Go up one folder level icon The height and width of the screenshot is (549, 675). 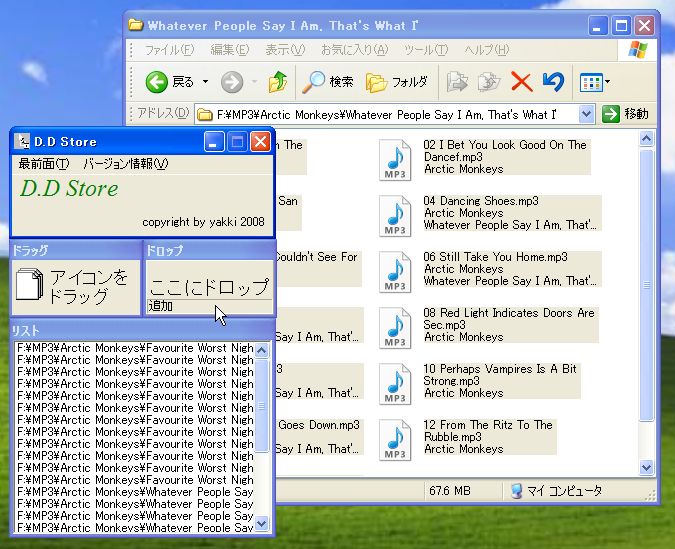point(278,82)
